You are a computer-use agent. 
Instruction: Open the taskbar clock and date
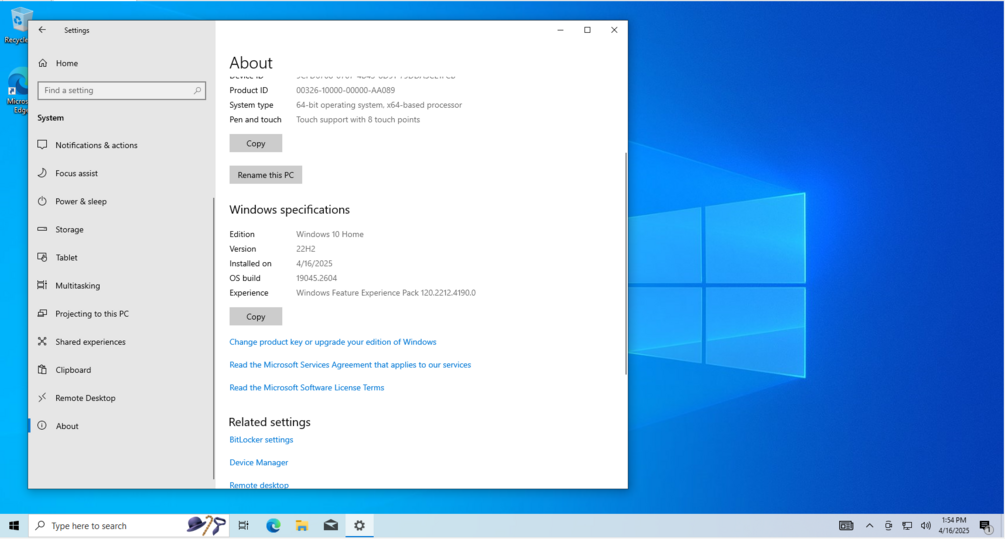point(954,526)
